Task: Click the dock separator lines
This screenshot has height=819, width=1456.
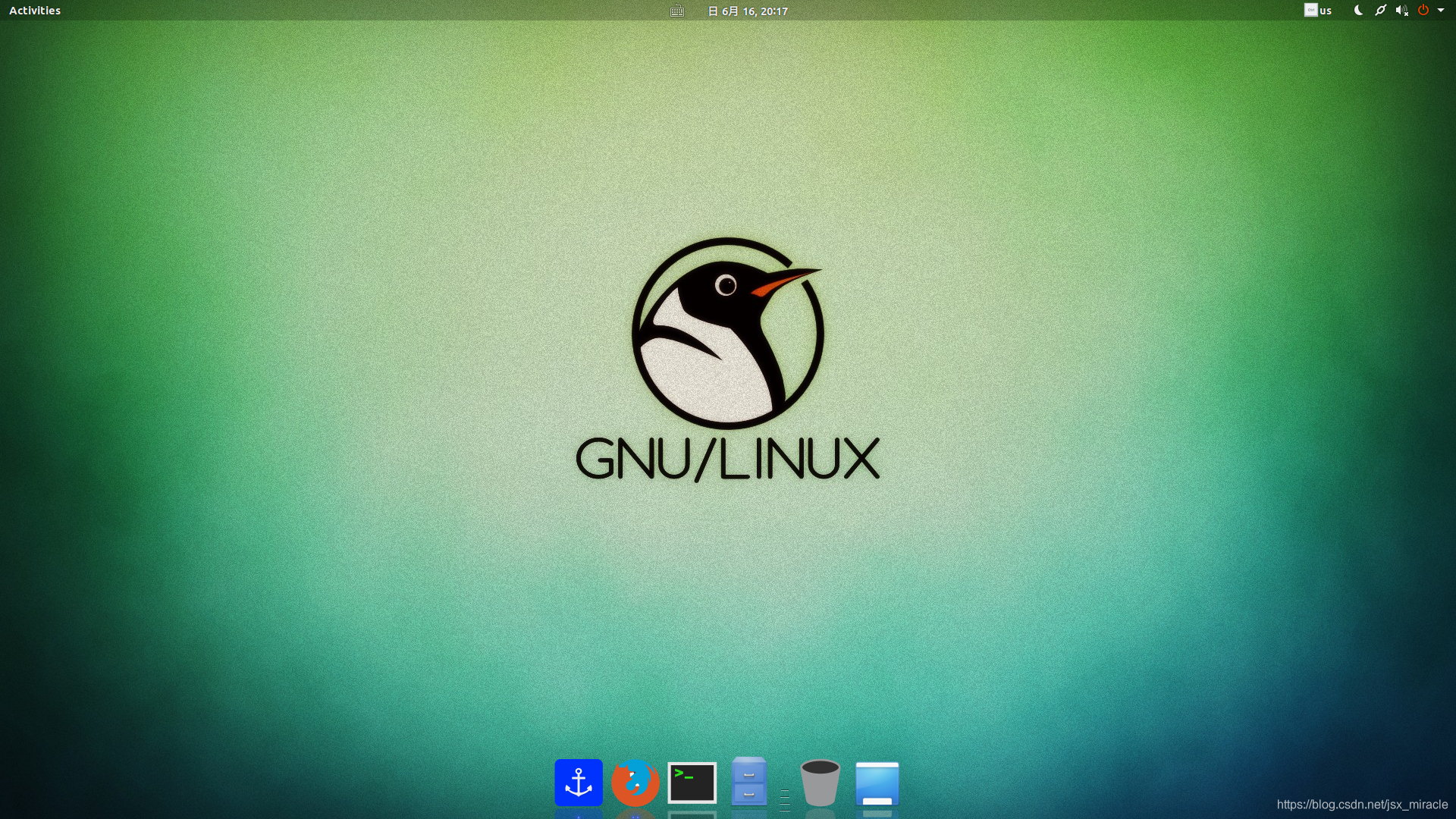Action: click(785, 799)
